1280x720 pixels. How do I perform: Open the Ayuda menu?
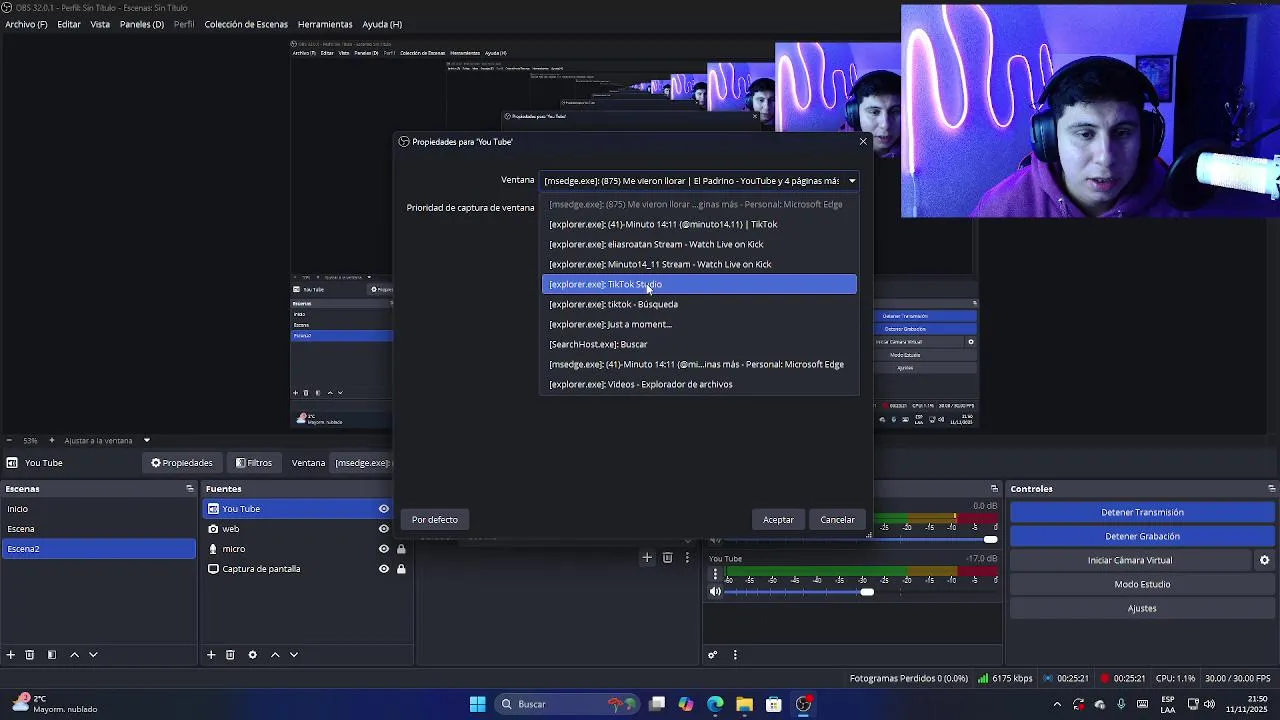(x=382, y=24)
